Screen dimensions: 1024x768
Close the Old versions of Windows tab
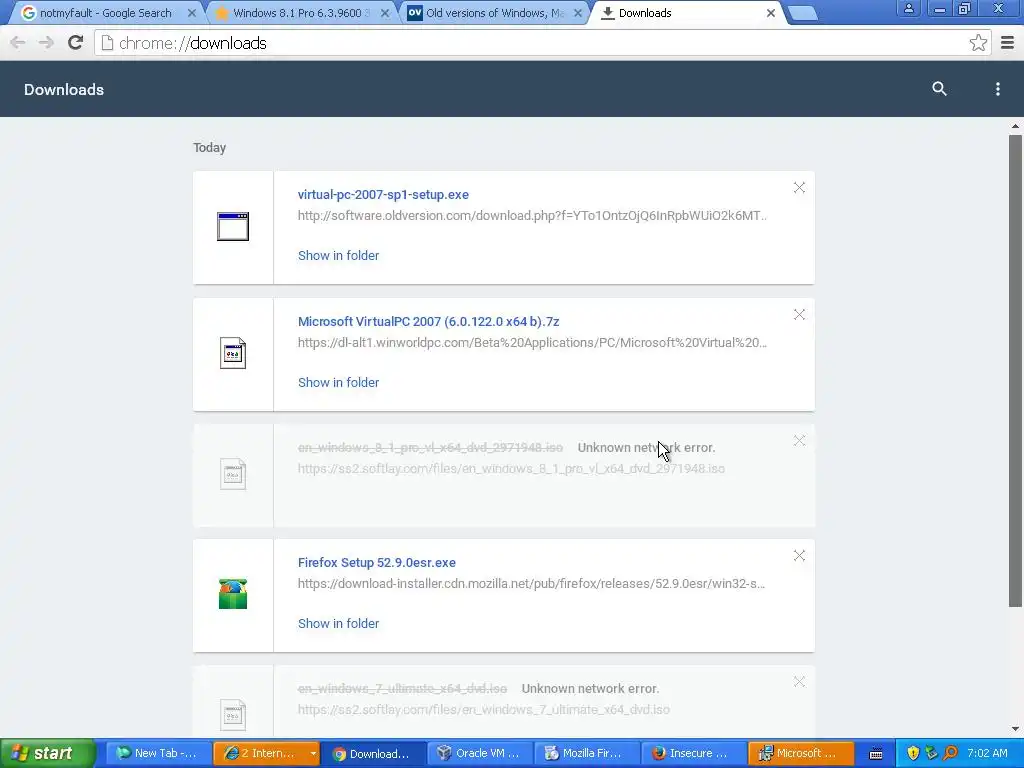(578, 13)
